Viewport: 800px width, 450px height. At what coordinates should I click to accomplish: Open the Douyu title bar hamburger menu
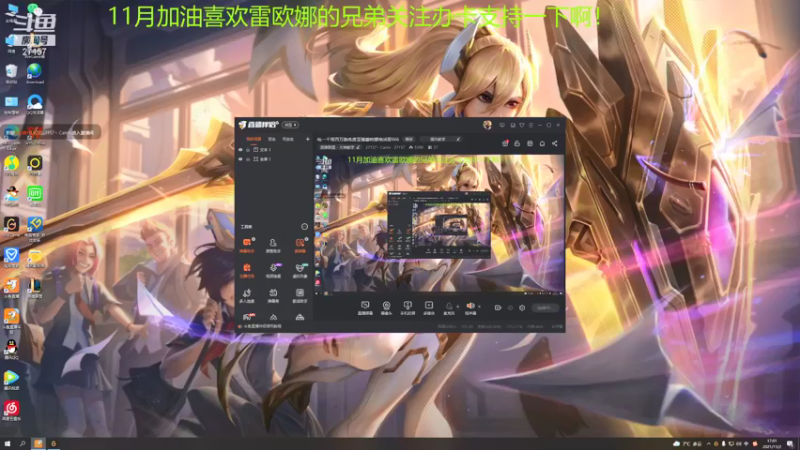(531, 125)
